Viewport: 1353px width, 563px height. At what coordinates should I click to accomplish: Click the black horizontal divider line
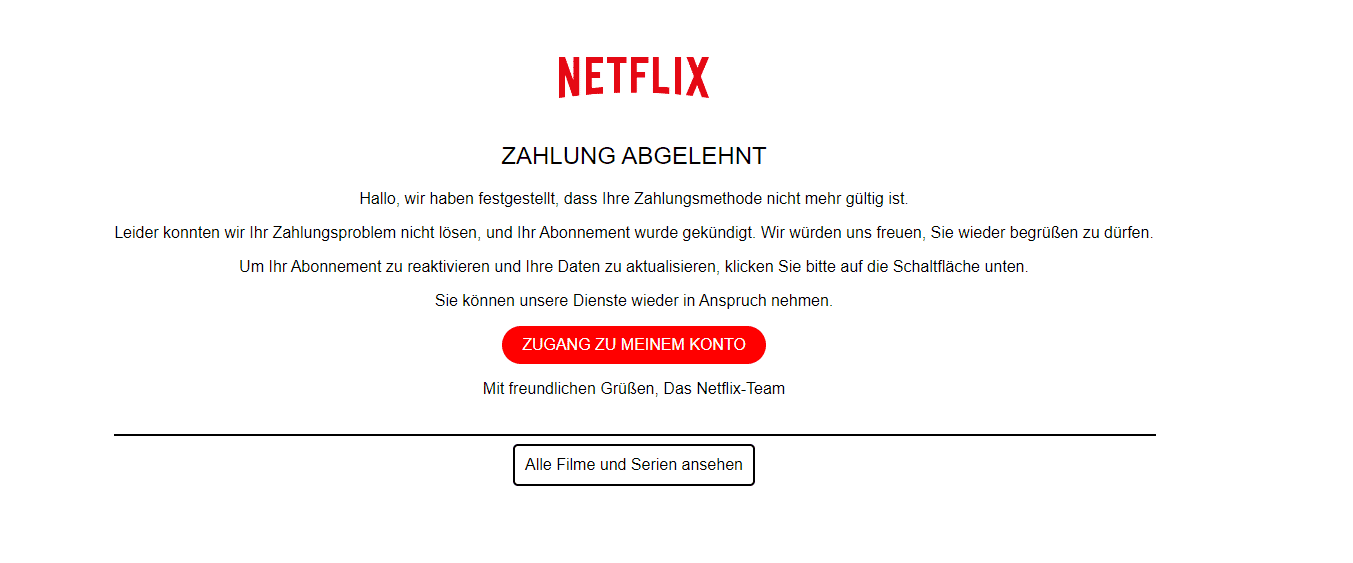[x=635, y=435]
